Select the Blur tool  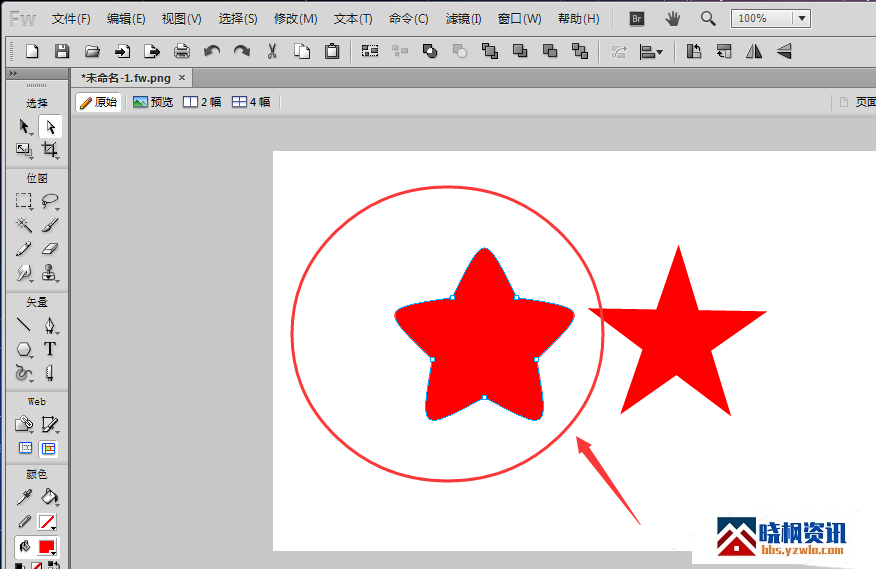point(24,273)
